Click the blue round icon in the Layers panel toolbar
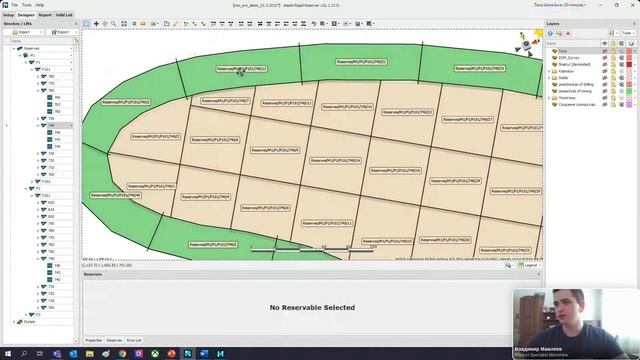This screenshot has width=640, height=360. tap(550, 33)
